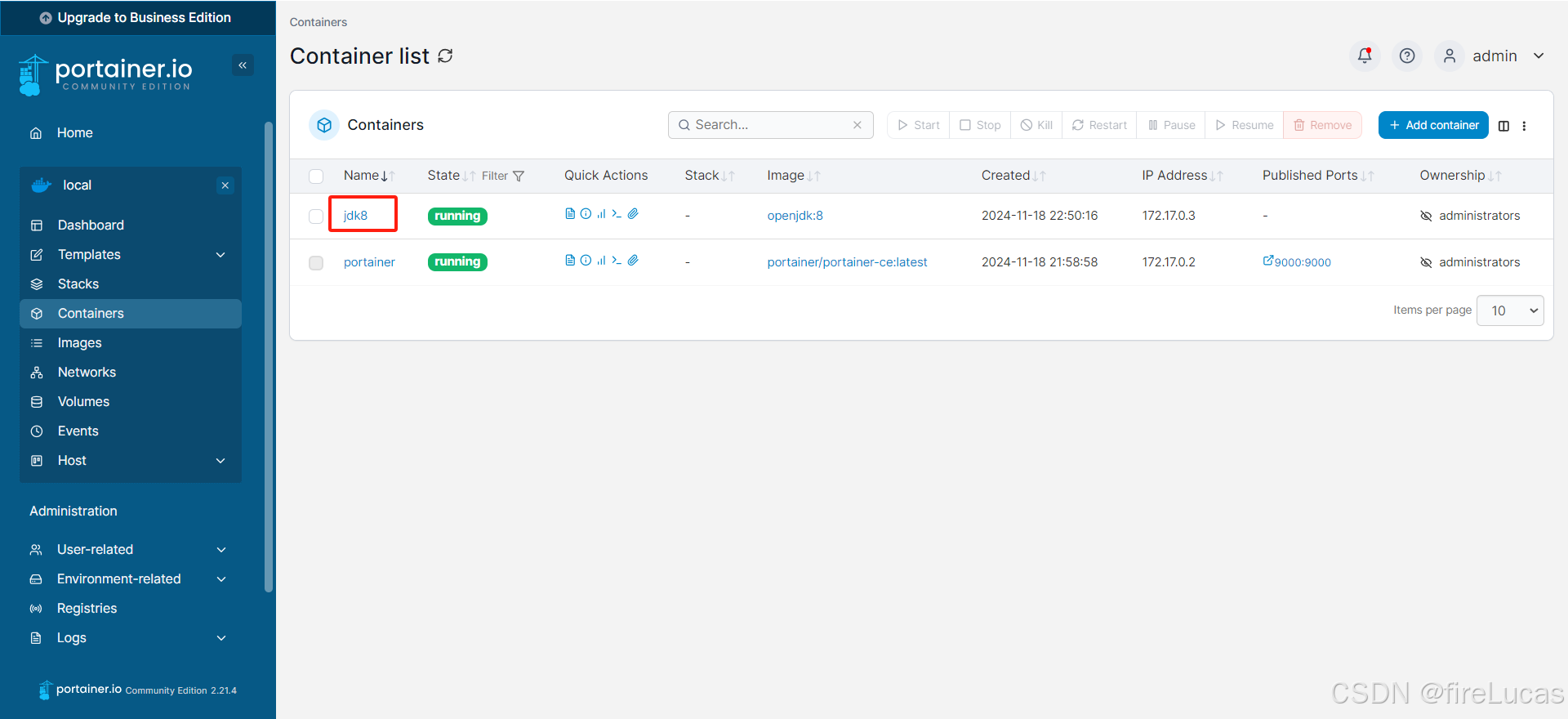Sort by Published Ports column
Viewport: 1568px width, 719px height.
point(1318,176)
